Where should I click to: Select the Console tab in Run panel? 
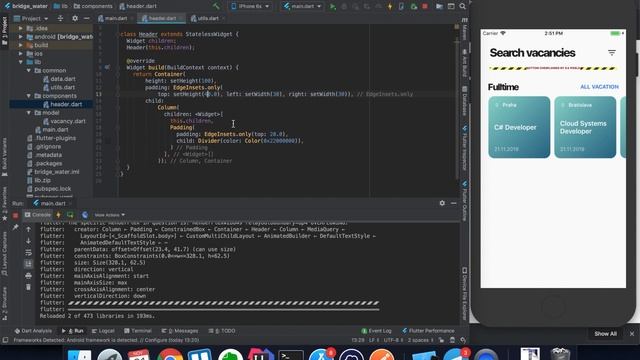click(38, 215)
